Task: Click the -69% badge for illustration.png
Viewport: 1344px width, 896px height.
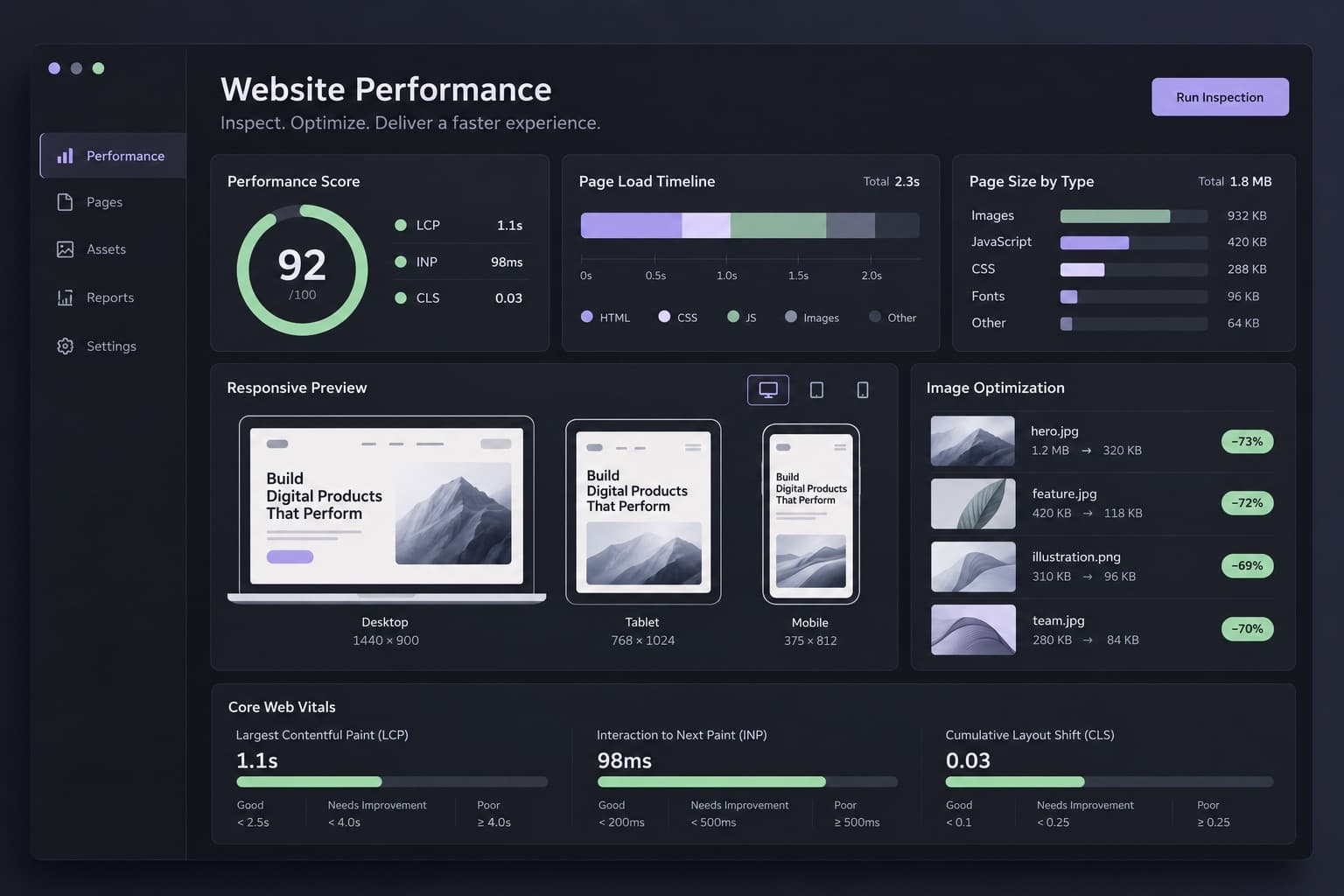Action: click(x=1247, y=566)
